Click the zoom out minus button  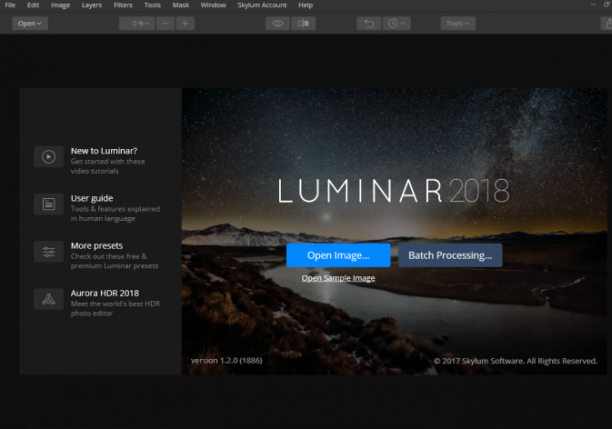coord(165,23)
